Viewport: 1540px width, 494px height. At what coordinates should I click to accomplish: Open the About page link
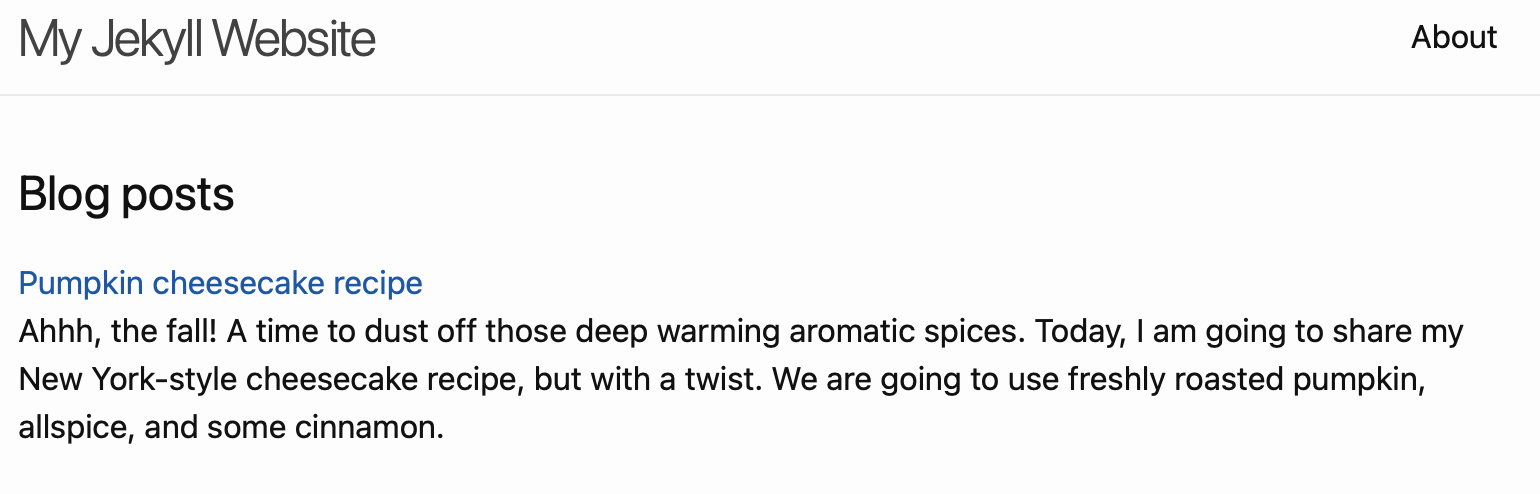(1454, 38)
